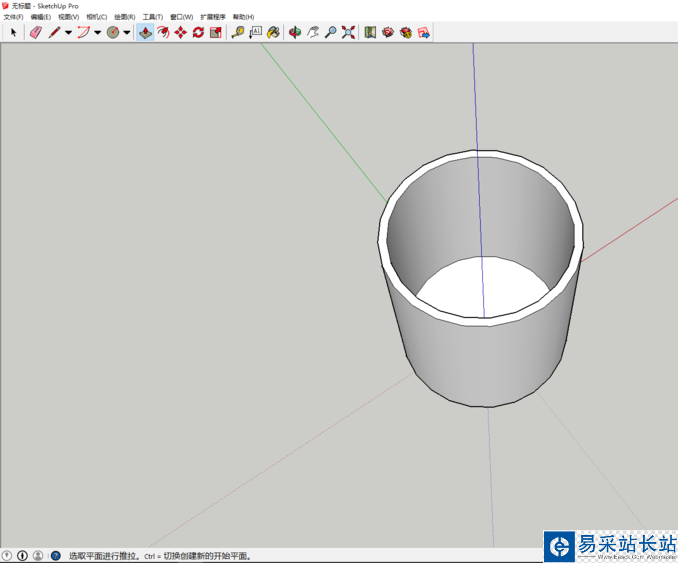Click the geolocation icon in status bar
Image resolution: width=678 pixels, height=563 pixels.
click(7, 555)
